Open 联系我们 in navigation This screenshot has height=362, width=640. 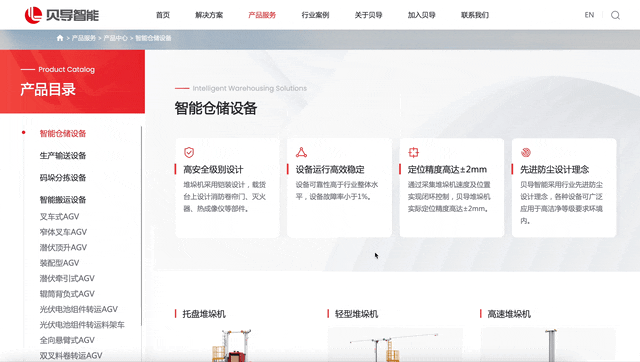click(475, 15)
